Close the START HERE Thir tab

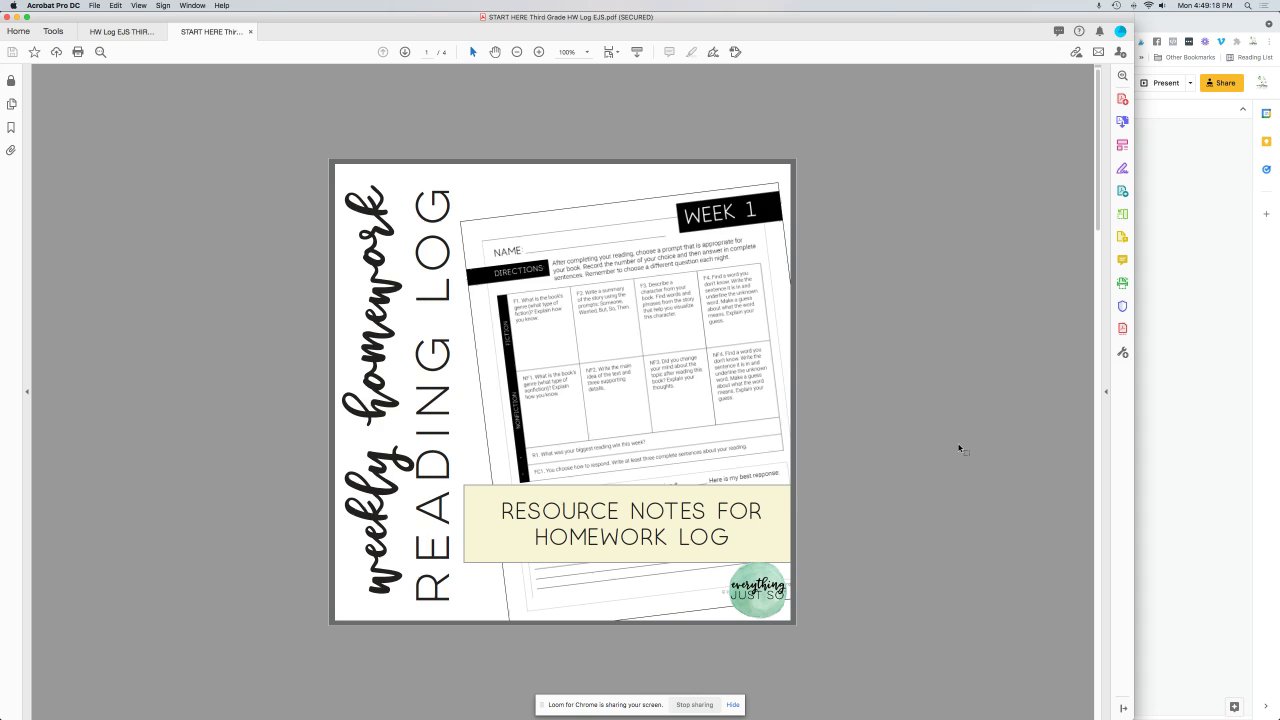click(x=251, y=32)
